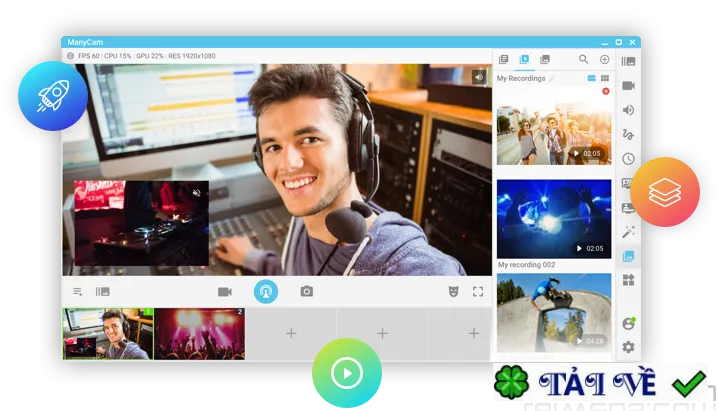Open settings gear in sidebar
This screenshot has height=411, width=718.
point(628,347)
